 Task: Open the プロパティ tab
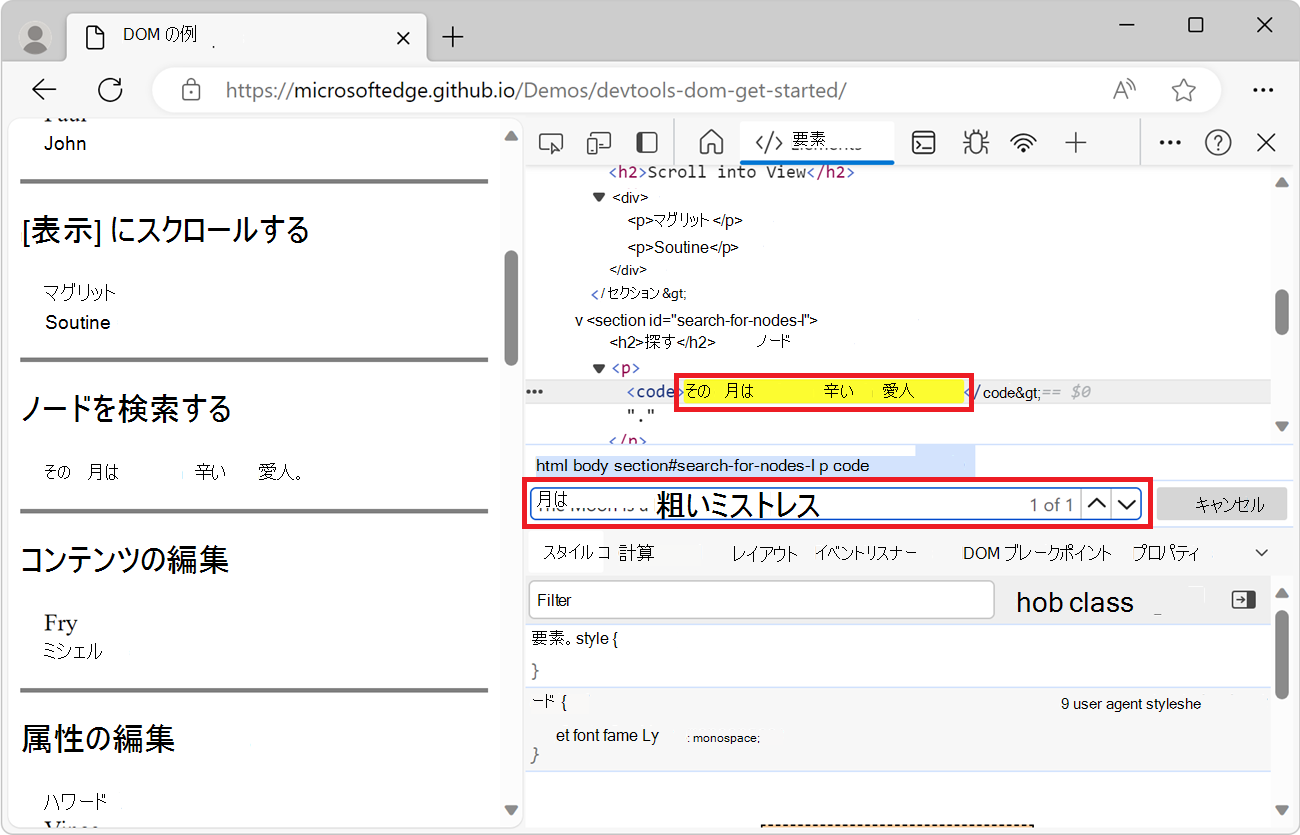(1166, 553)
